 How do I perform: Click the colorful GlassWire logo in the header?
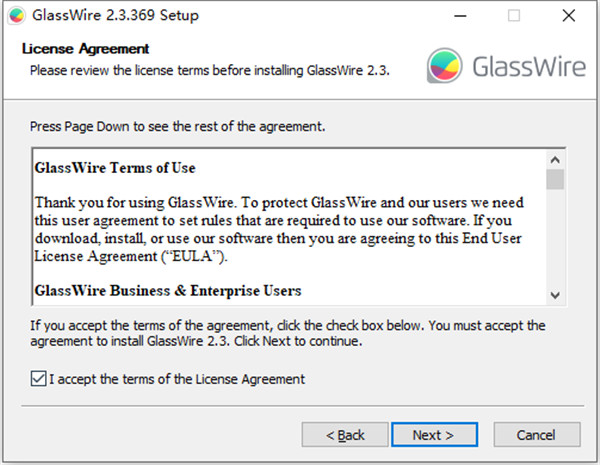click(x=444, y=65)
